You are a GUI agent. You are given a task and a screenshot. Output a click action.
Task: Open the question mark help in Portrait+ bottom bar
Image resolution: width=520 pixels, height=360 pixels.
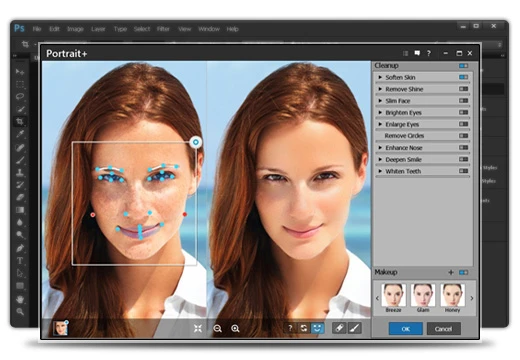point(290,328)
